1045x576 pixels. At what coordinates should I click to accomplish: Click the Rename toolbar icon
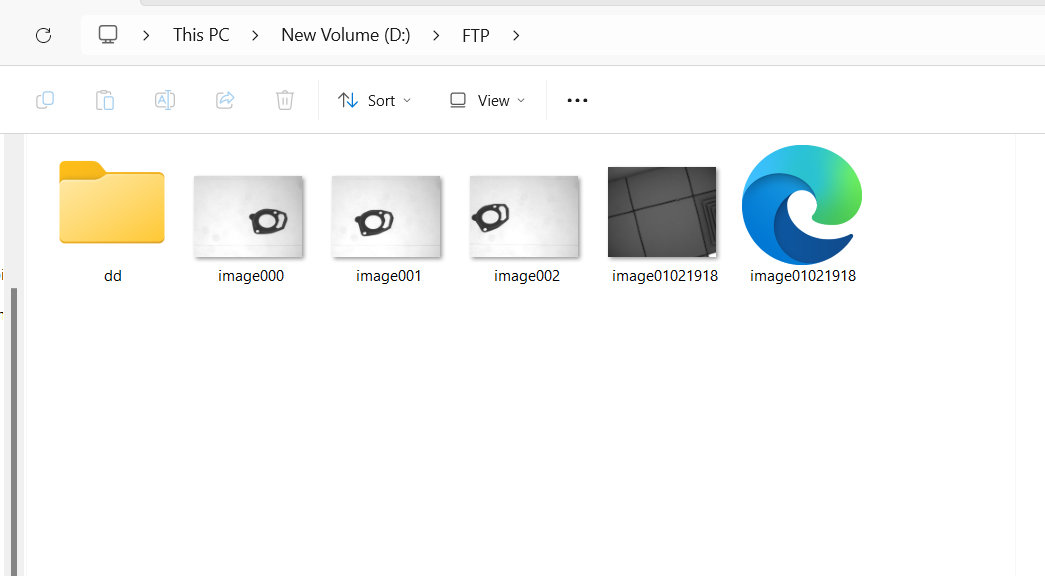pyautogui.click(x=165, y=101)
